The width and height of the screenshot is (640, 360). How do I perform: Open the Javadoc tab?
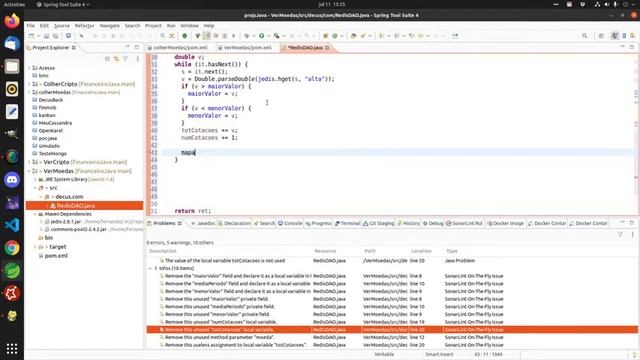pos(203,223)
